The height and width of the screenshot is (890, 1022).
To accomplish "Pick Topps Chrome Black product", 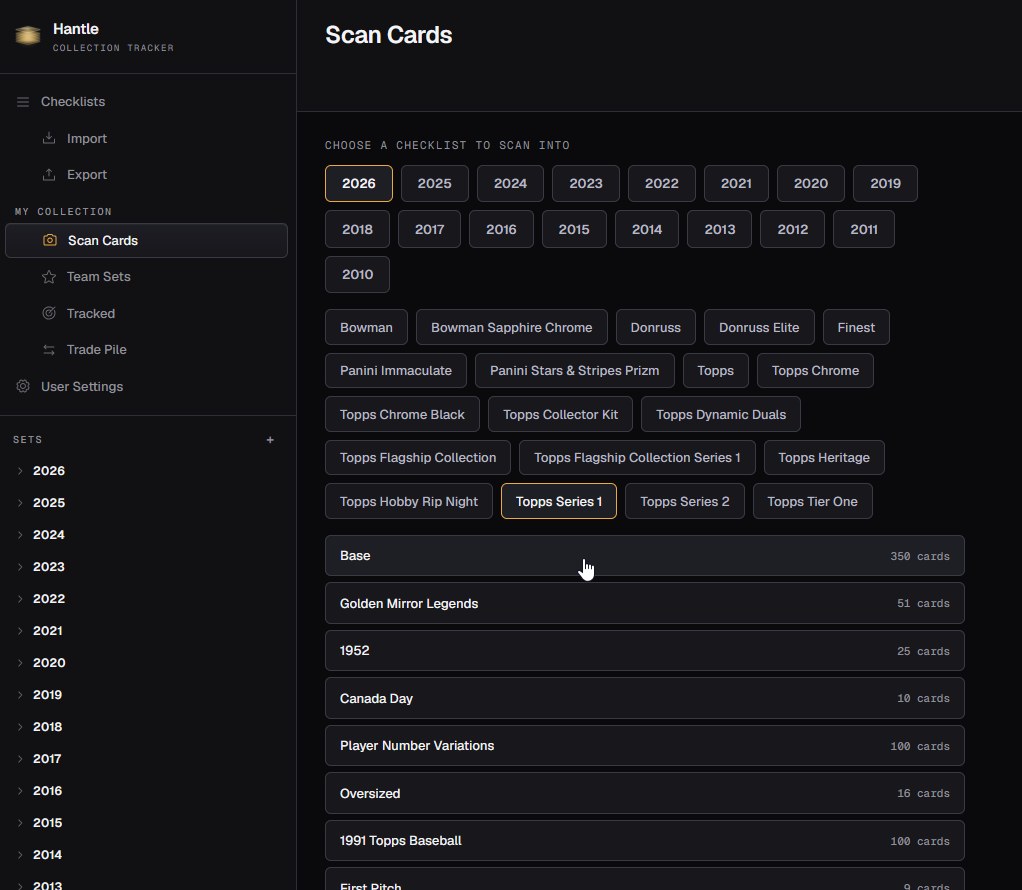I will click(x=402, y=414).
